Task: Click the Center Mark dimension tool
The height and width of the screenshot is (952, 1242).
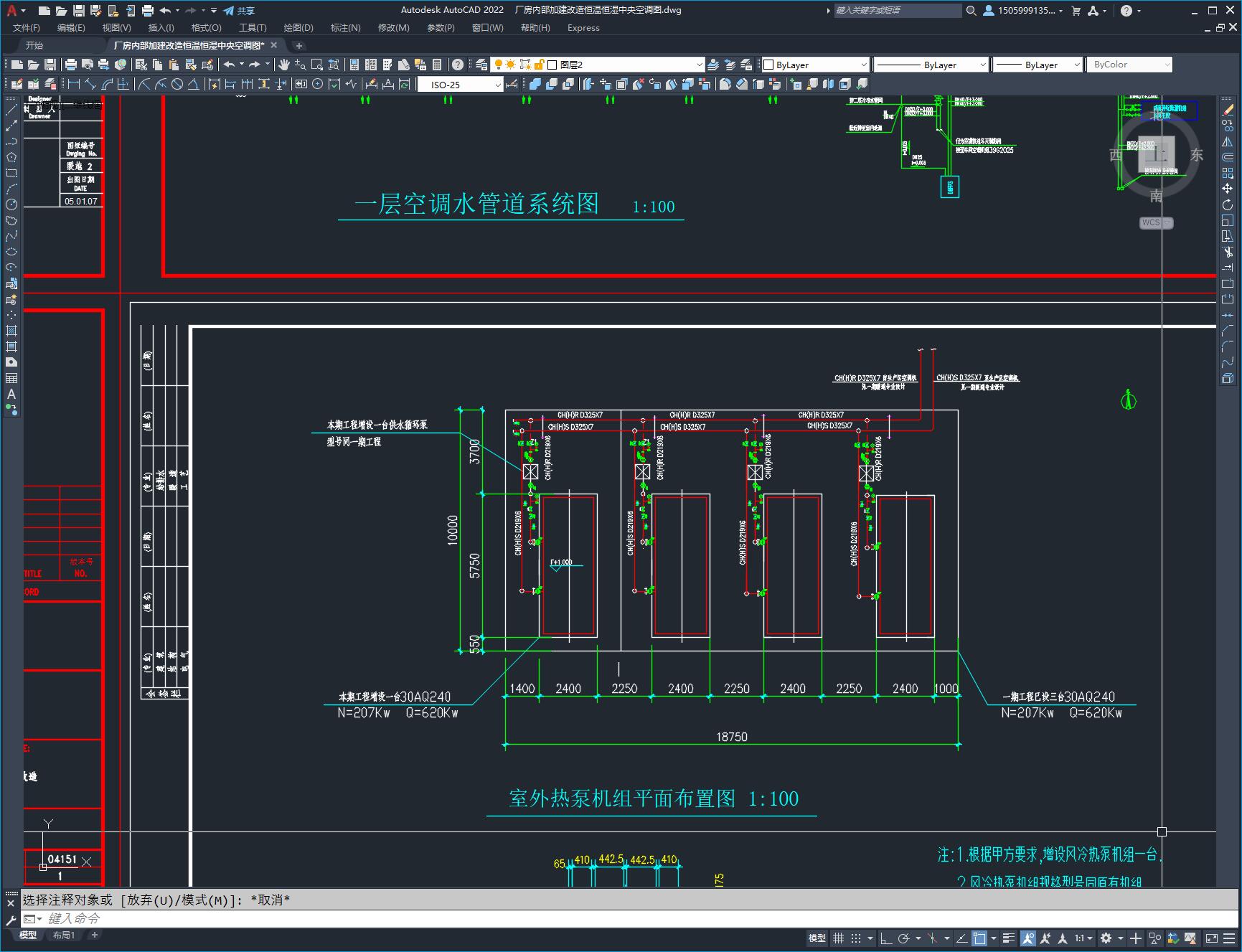Action: coord(317,84)
